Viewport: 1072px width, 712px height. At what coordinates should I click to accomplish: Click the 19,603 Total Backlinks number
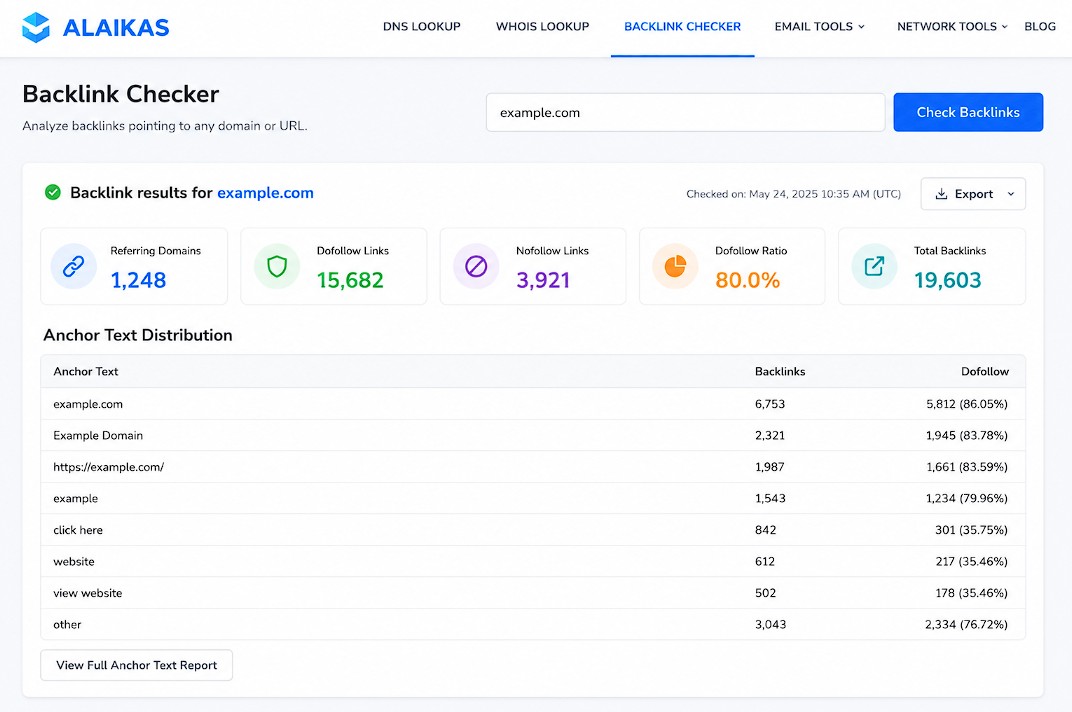pyautogui.click(x=948, y=280)
